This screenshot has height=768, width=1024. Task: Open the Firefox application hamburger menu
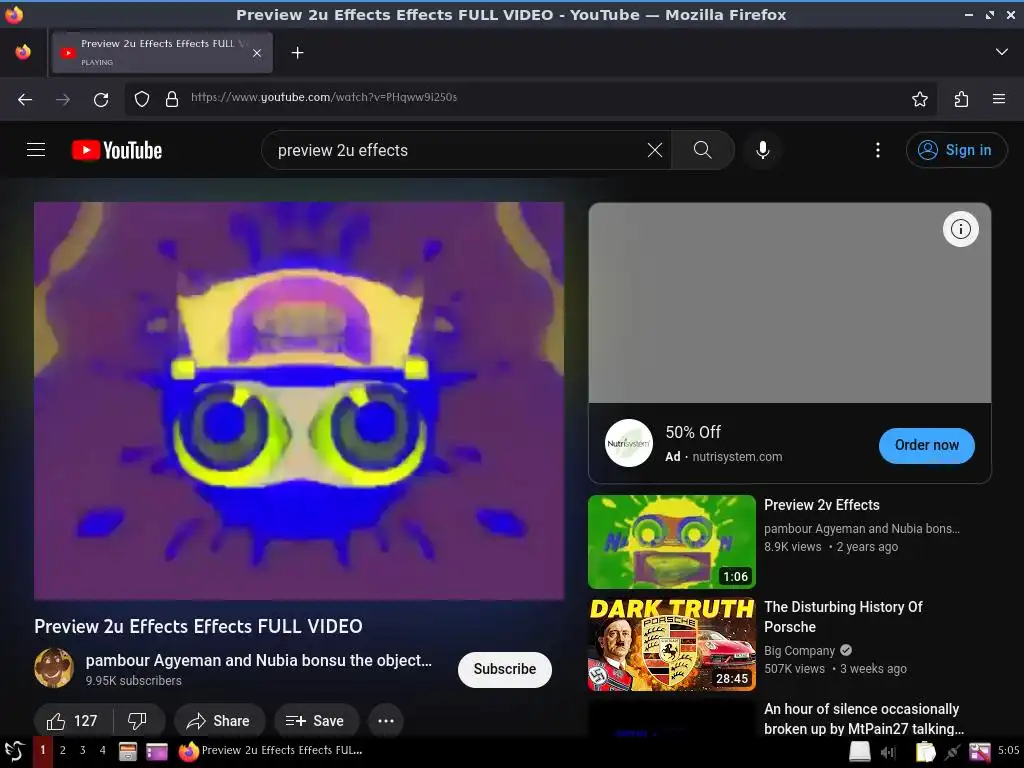coord(999,99)
